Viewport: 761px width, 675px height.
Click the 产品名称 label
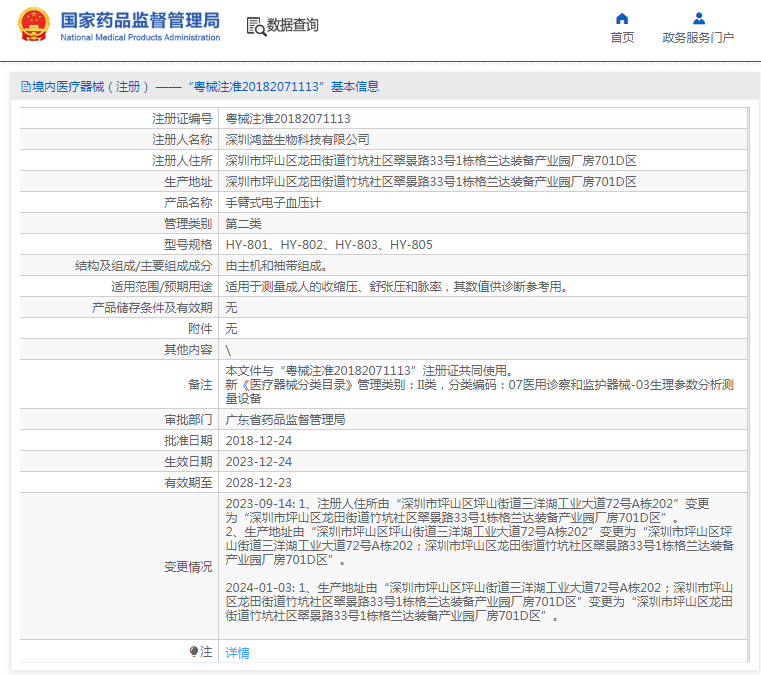(188, 203)
